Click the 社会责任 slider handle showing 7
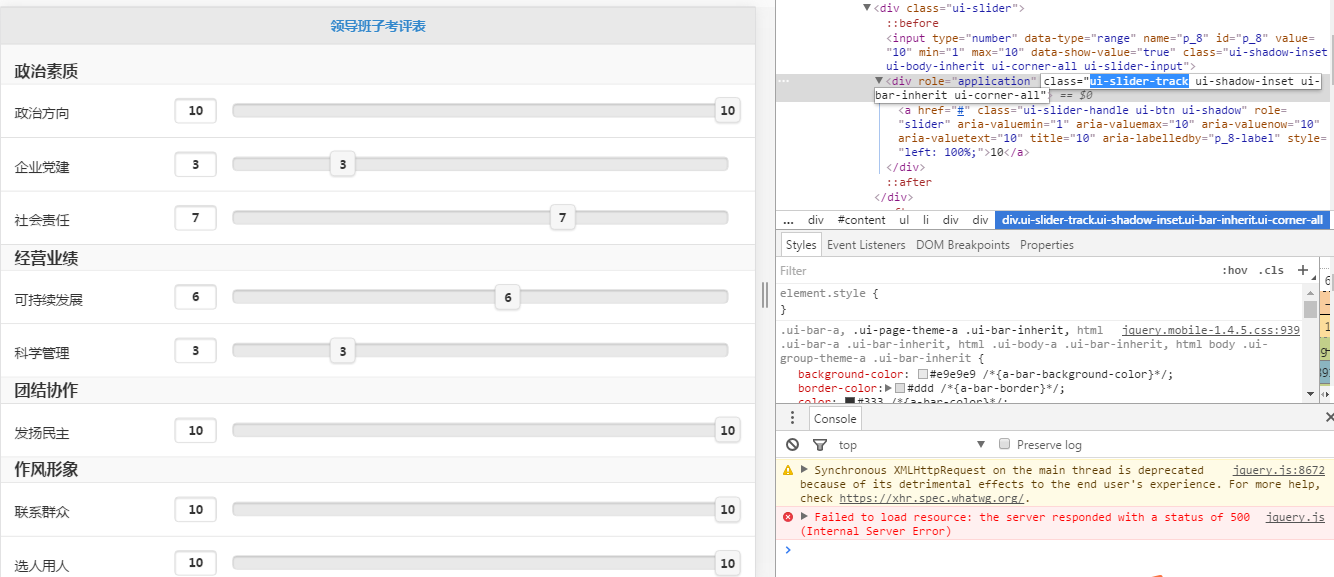The image size is (1334, 577). [562, 217]
